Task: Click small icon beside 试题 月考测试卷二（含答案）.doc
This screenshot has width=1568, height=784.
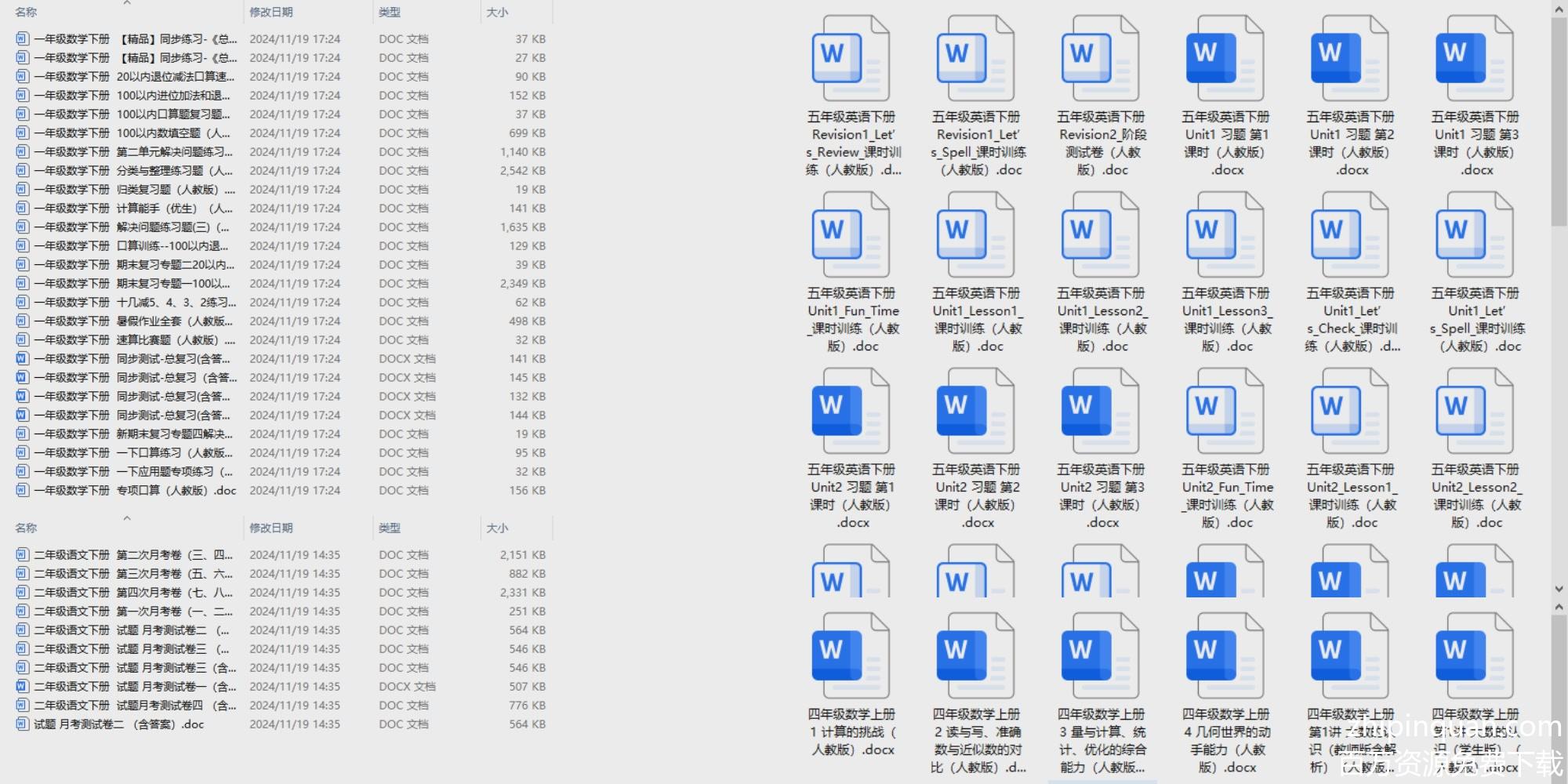Action: [22, 724]
